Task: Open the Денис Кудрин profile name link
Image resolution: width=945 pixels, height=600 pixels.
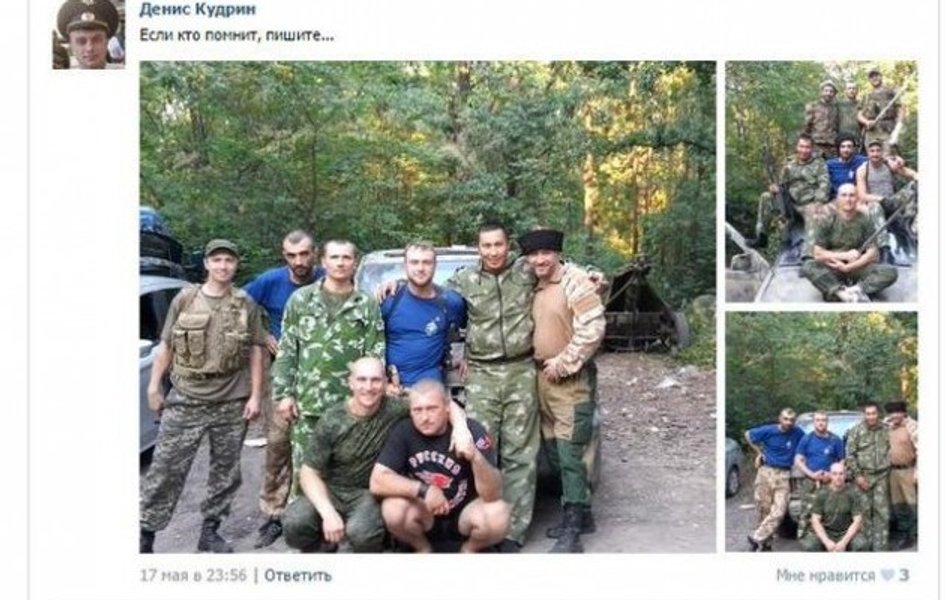Action: [x=198, y=10]
